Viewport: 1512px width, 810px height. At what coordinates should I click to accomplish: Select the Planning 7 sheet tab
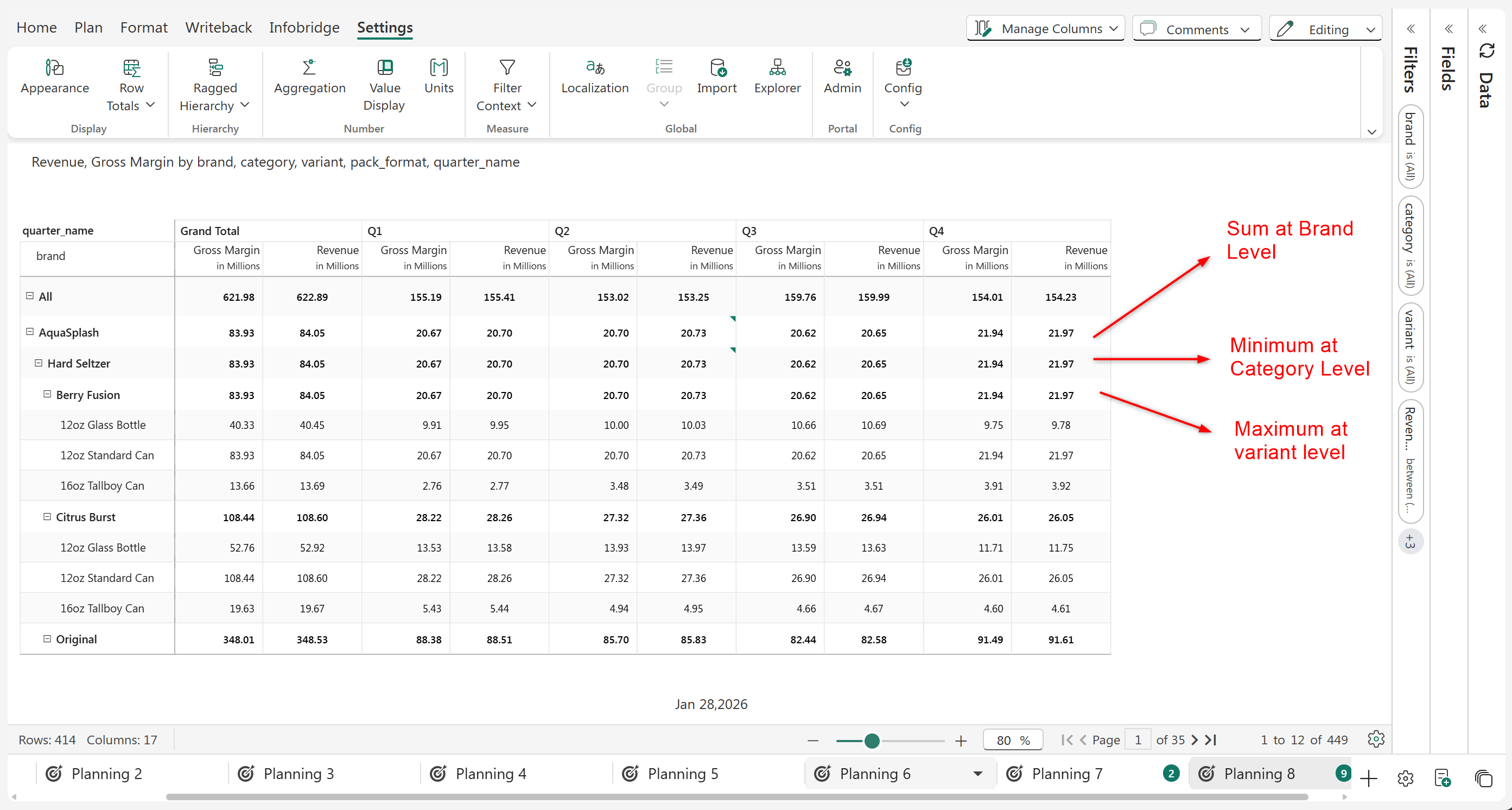point(1066,774)
